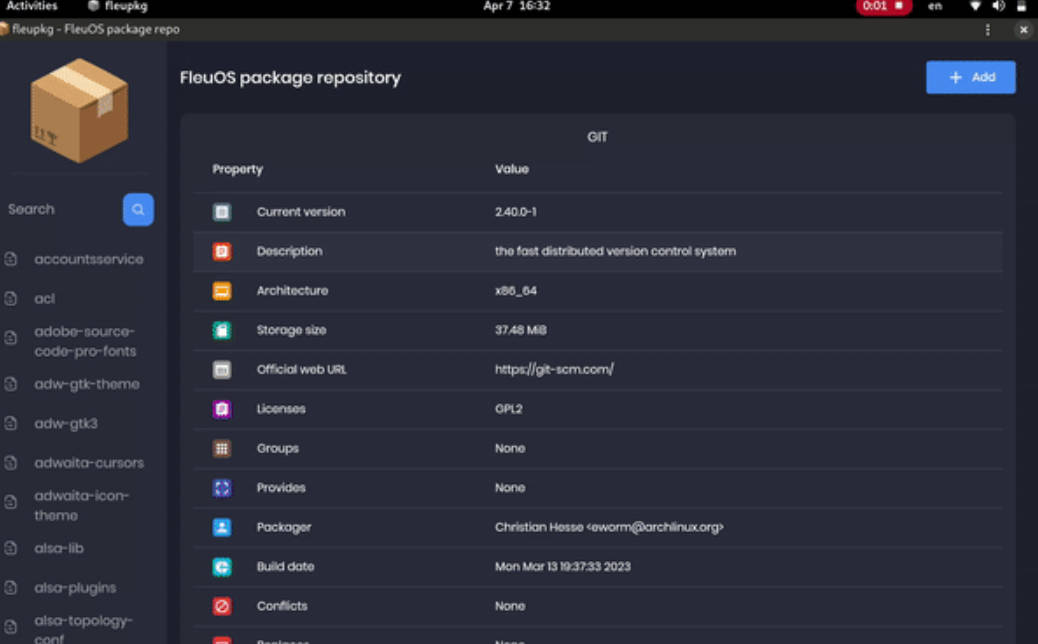Screen dimensions: 1038x644
Task: Select the adobe-source-code-pro-fonts package
Action: coord(85,341)
